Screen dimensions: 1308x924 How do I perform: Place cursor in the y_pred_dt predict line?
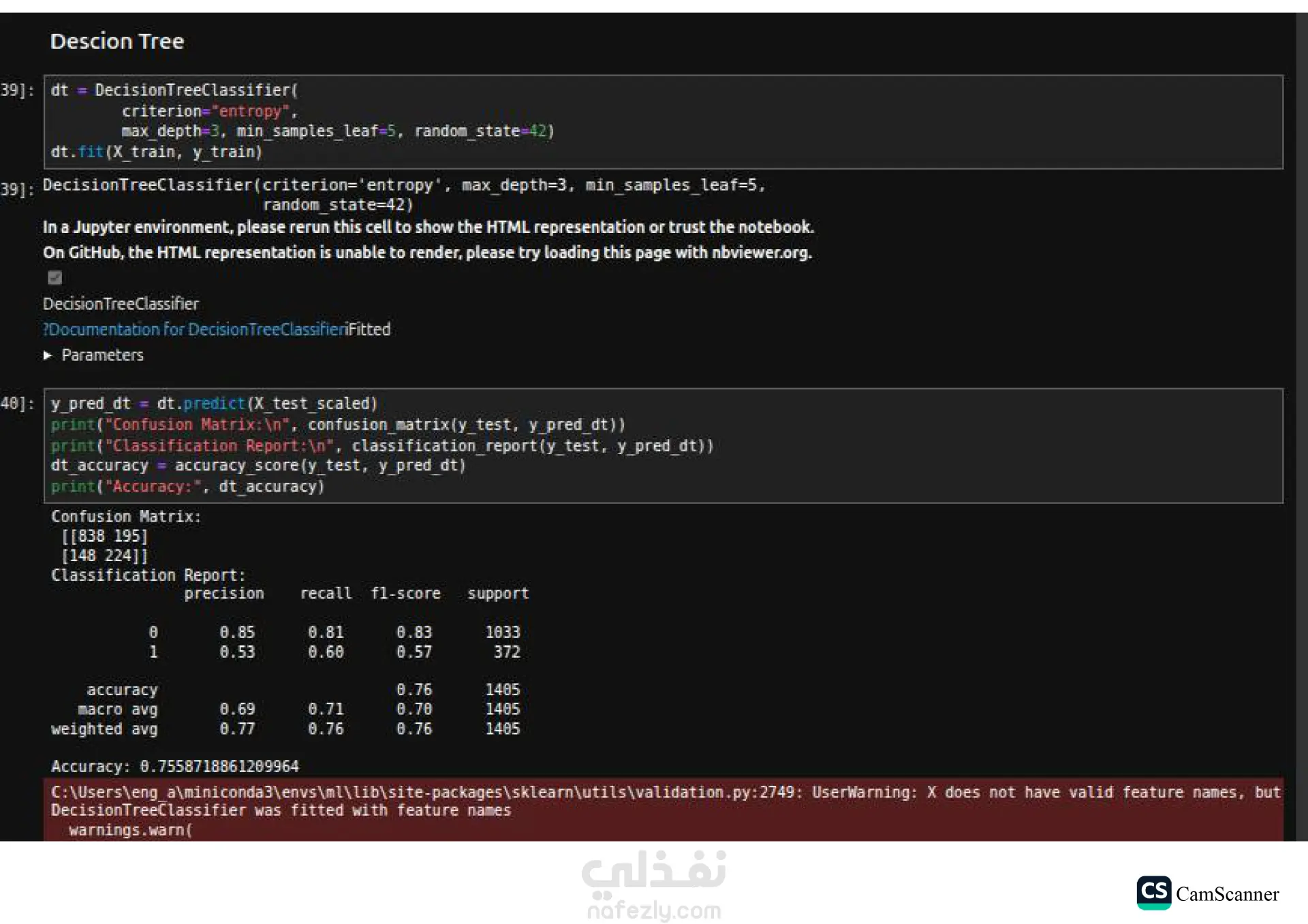coord(214,404)
